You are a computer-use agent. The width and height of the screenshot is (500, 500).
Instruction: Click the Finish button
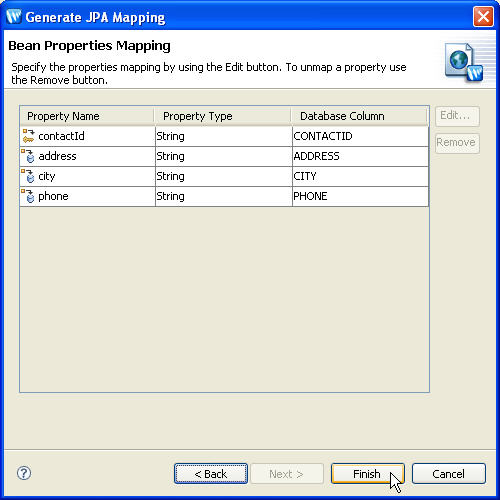click(368, 473)
